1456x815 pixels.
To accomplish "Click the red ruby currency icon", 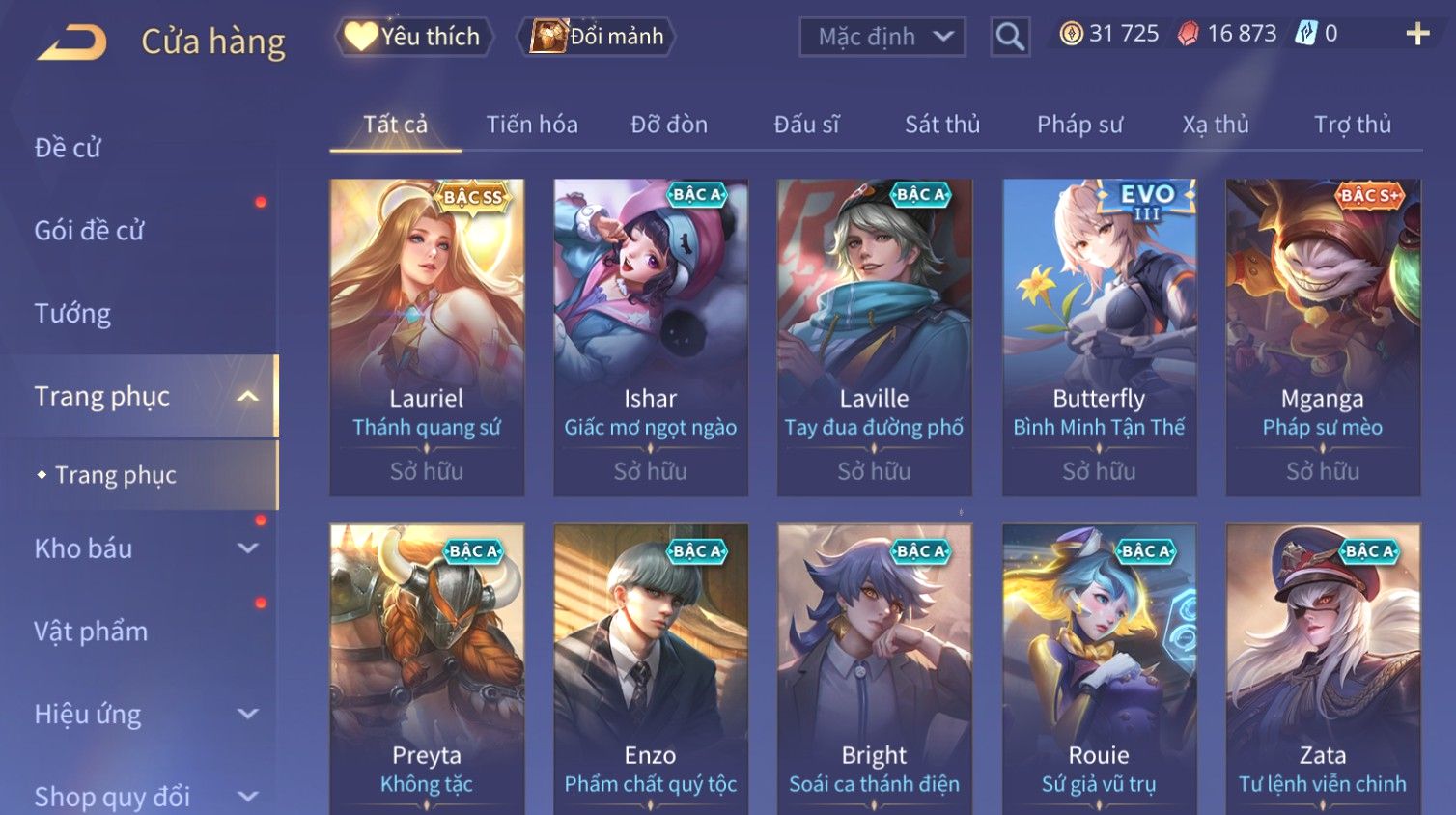I will tap(1188, 34).
